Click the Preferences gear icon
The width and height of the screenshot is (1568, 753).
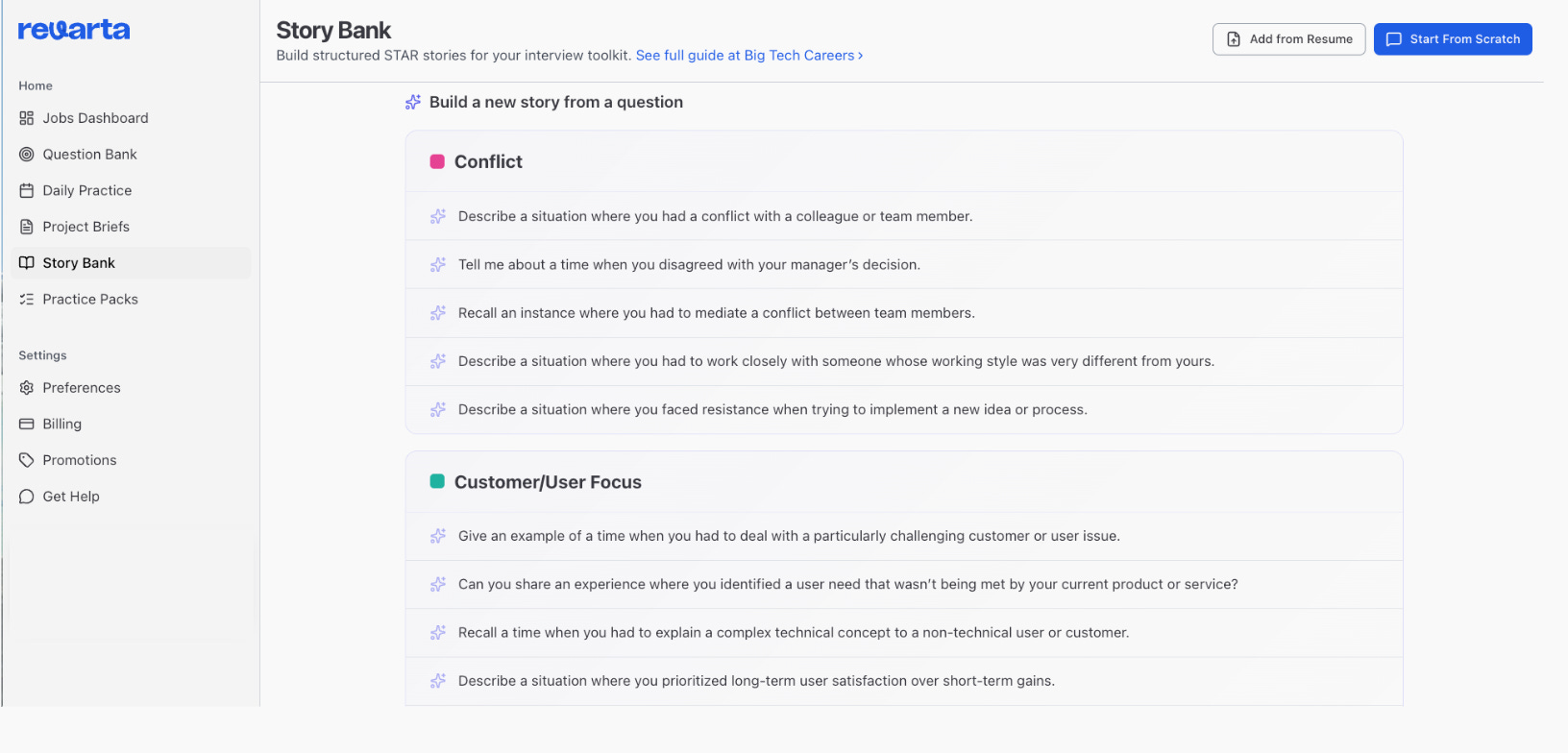point(27,388)
